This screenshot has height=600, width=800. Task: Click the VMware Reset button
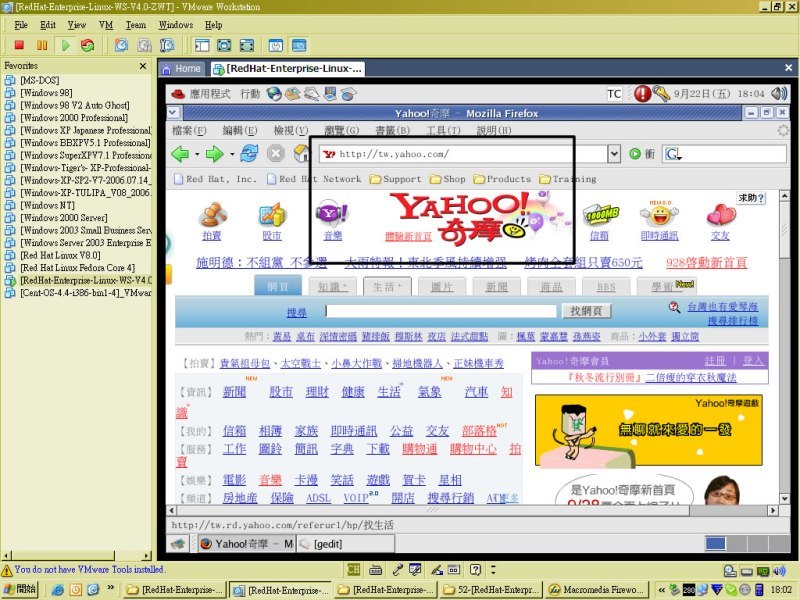tap(88, 45)
